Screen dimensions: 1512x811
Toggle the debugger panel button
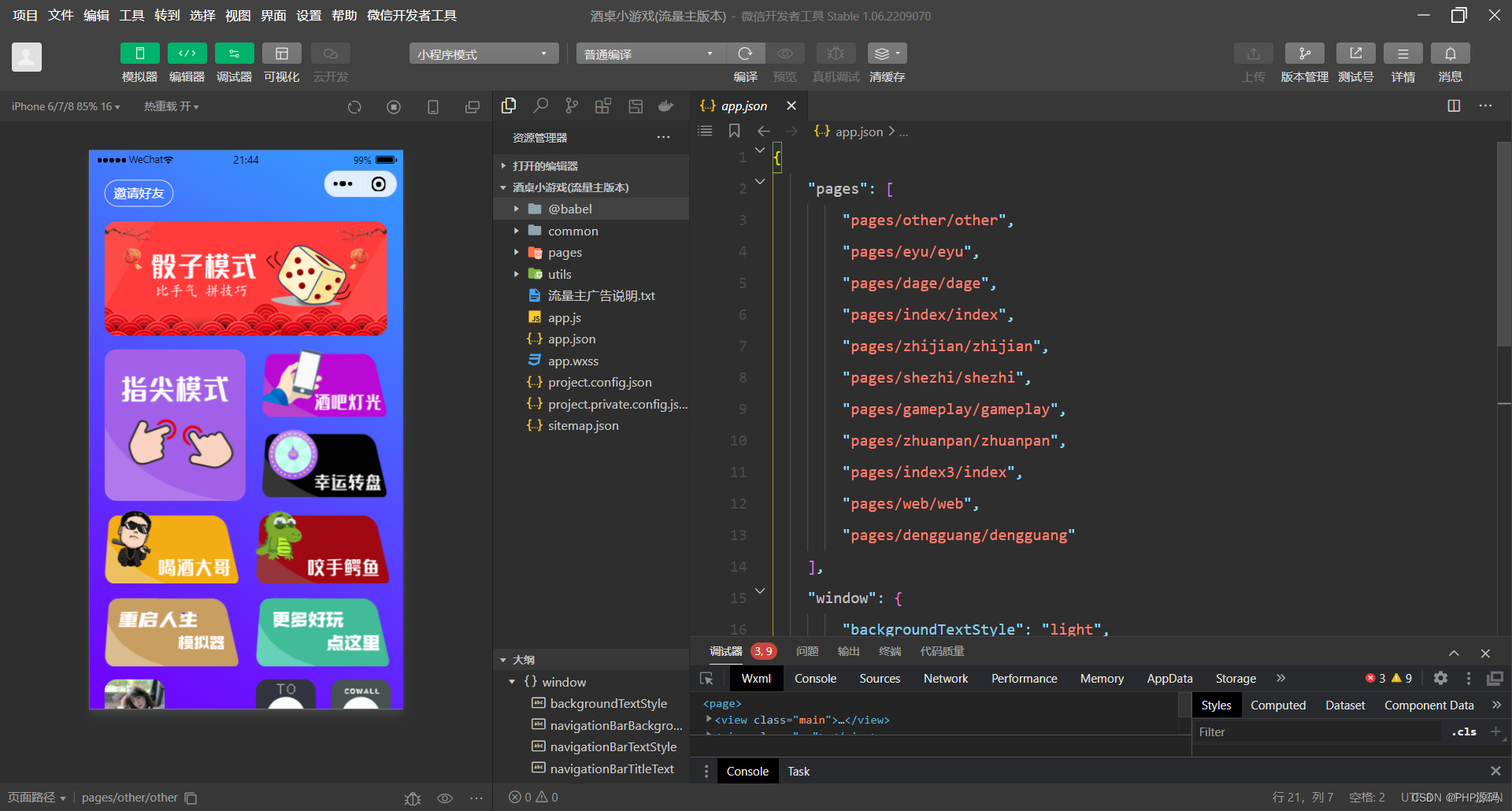coord(235,54)
